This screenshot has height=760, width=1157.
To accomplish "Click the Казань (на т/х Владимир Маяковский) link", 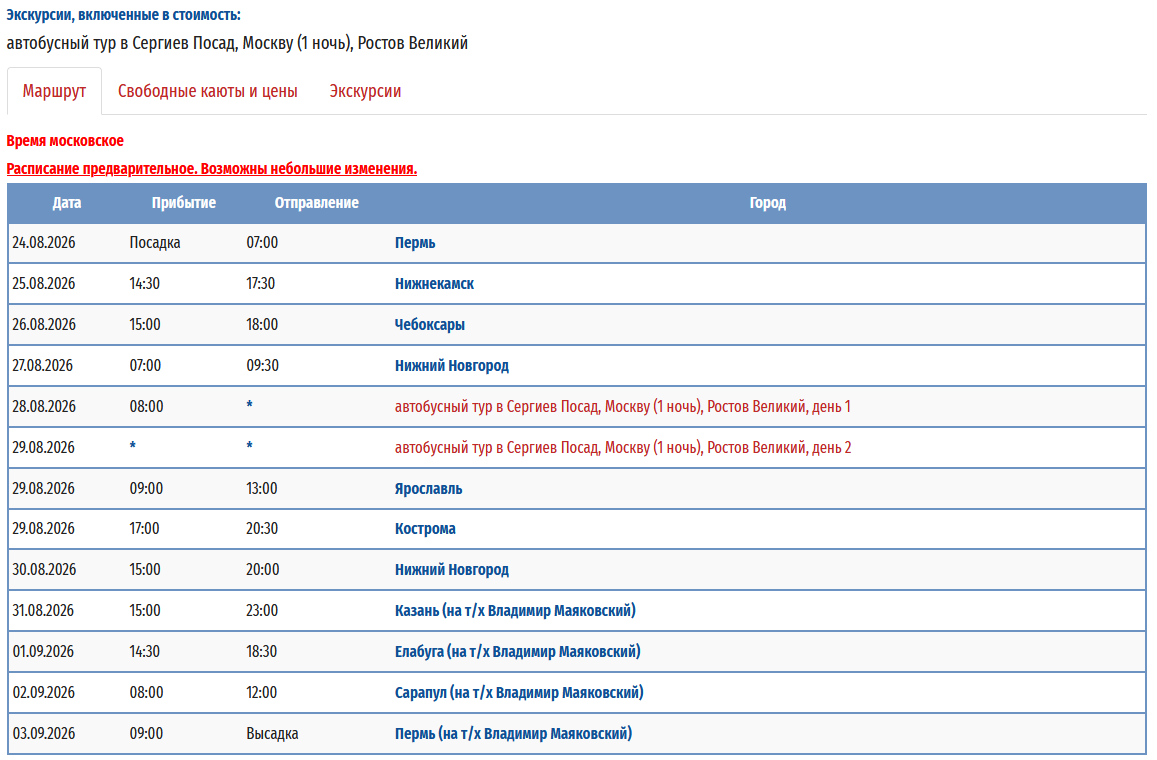I will point(515,611).
